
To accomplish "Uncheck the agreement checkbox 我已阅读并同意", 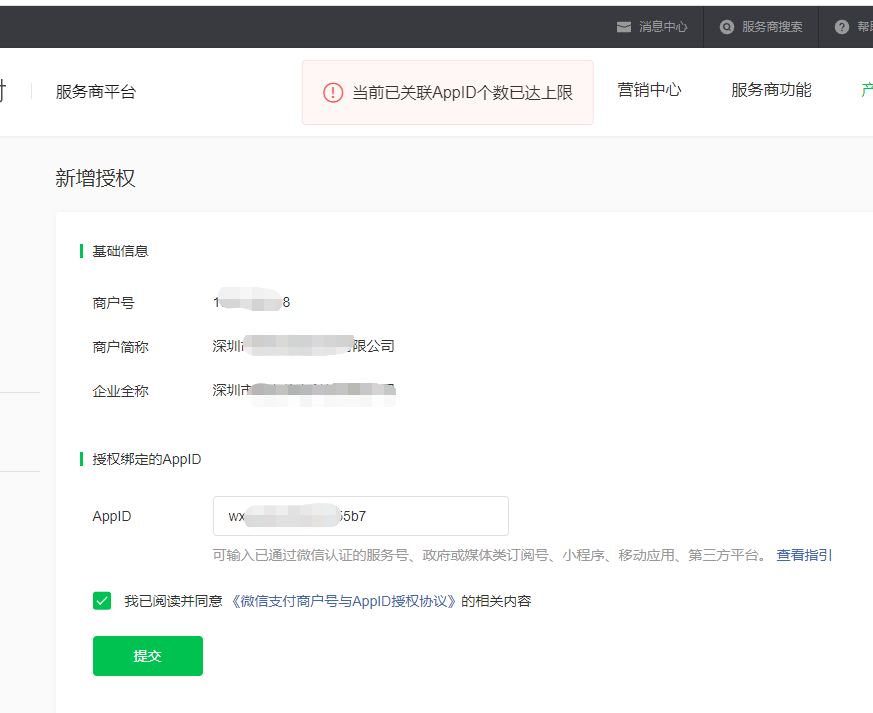I will tap(102, 601).
